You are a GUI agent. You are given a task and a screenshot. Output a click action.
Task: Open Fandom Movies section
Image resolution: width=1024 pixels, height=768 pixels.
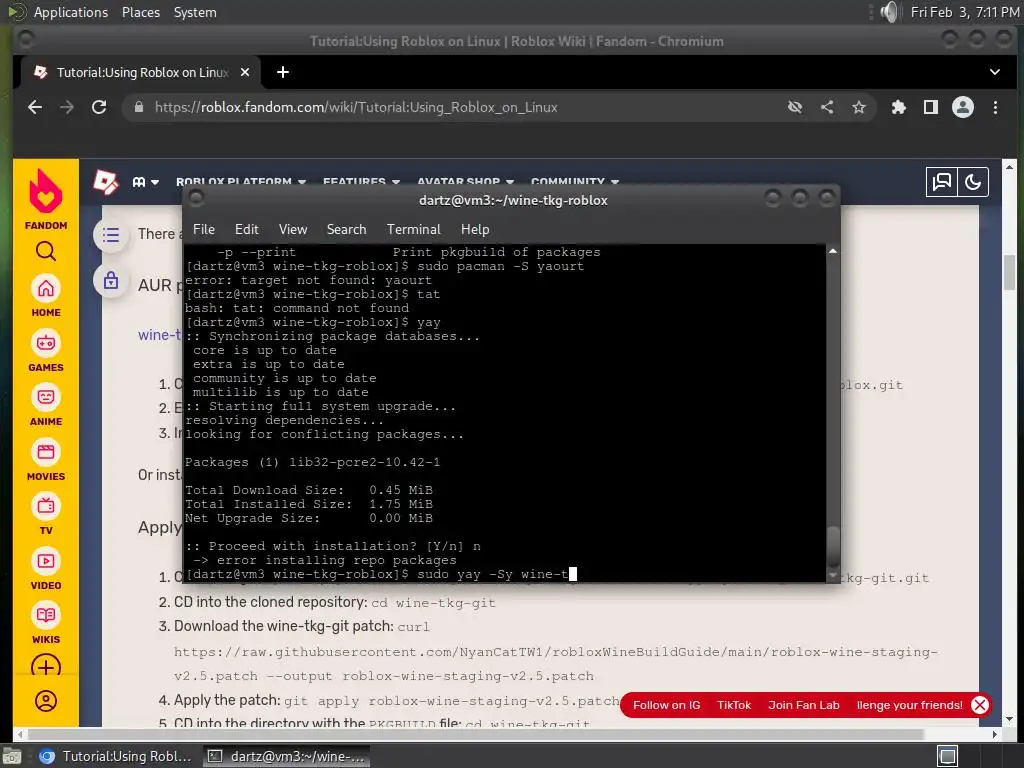(x=46, y=459)
